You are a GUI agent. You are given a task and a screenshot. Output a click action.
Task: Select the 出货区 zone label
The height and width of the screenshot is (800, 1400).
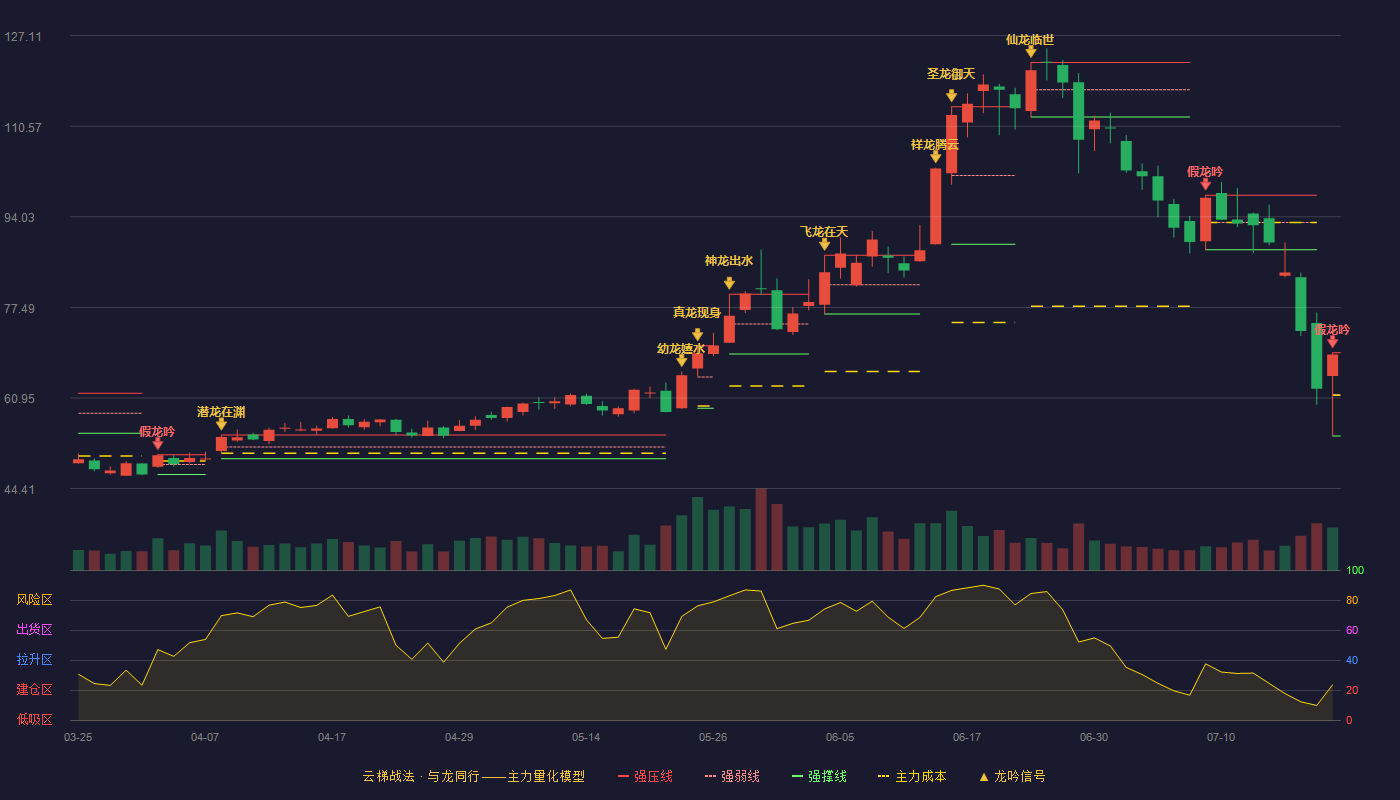tap(34, 630)
